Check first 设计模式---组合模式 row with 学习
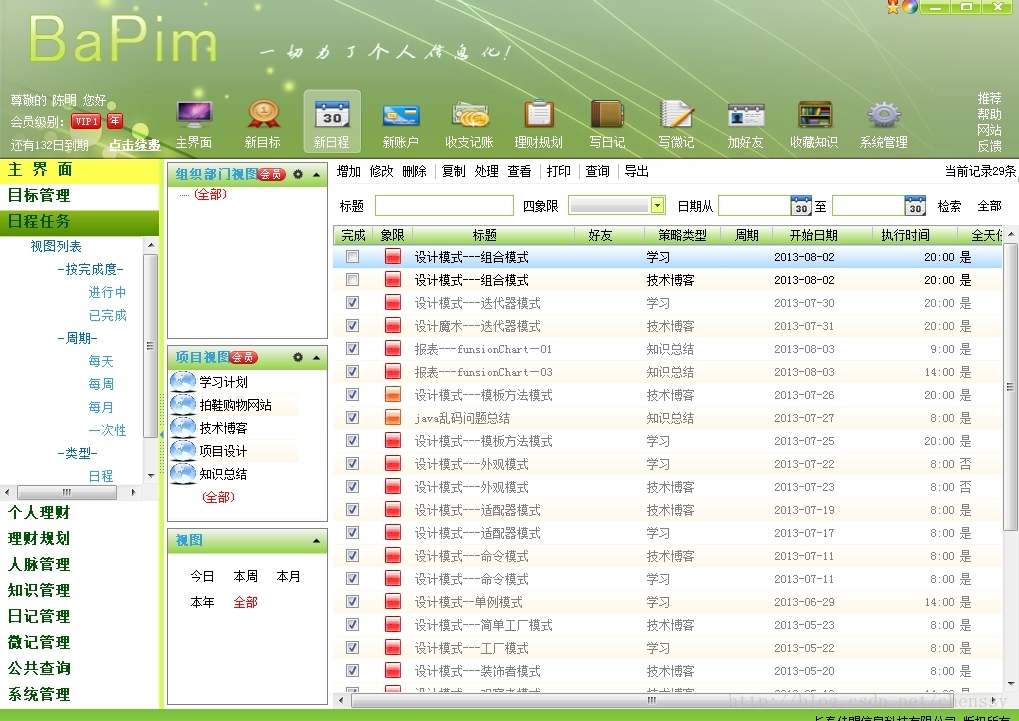Screen dimensions: 1019x721 352,257
